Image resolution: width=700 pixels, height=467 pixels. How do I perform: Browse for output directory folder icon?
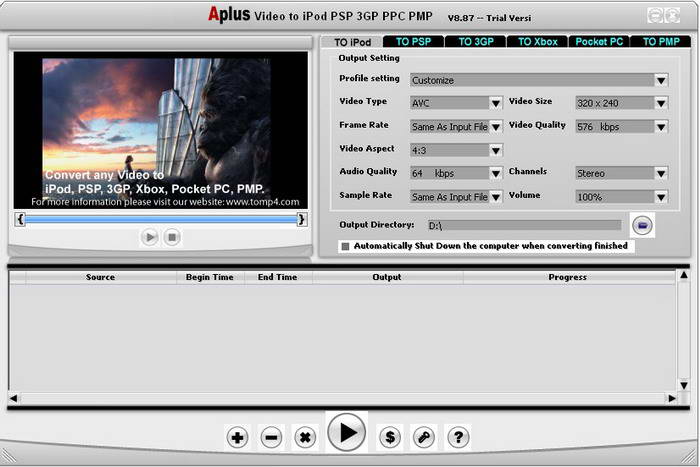642,225
